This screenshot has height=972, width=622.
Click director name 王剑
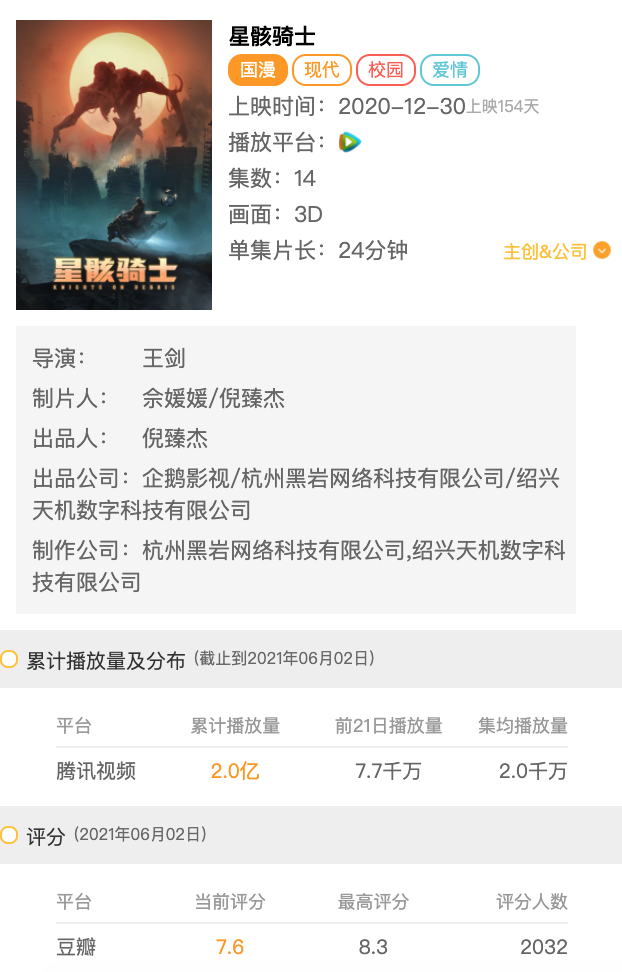tap(164, 358)
